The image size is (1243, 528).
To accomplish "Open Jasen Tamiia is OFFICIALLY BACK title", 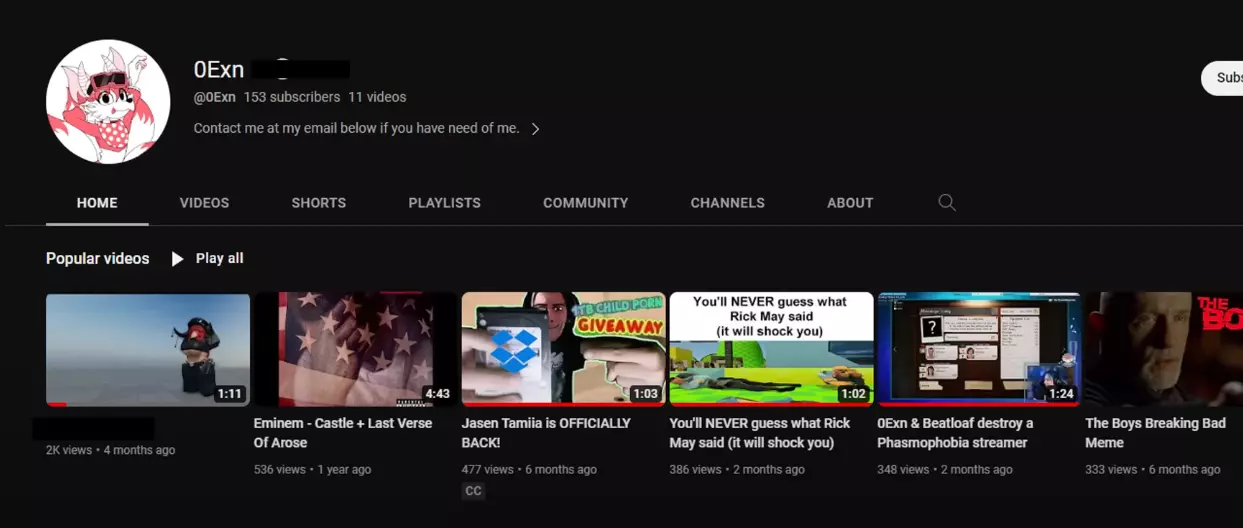I will pyautogui.click(x=546, y=433).
